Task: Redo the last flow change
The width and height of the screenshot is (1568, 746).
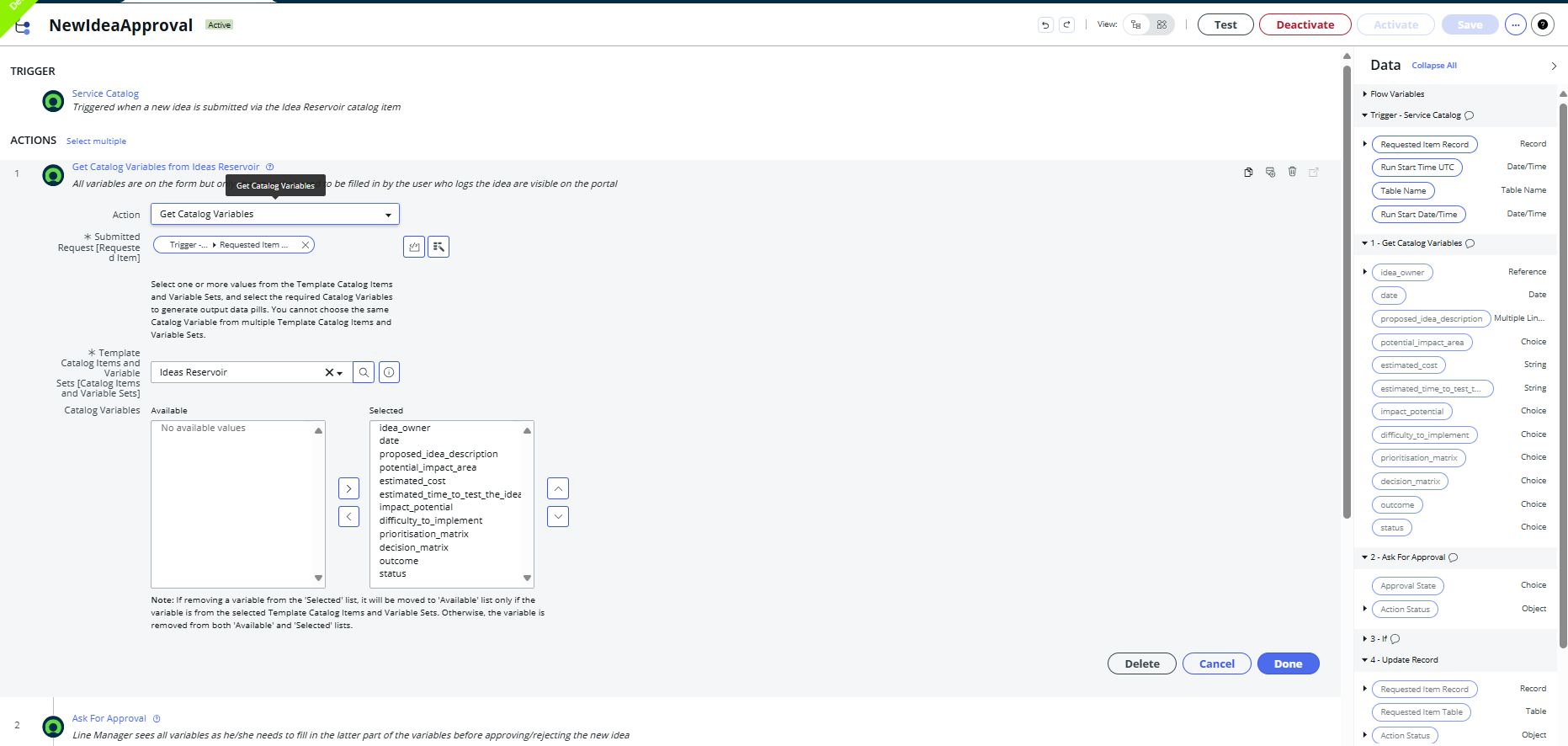Action: 1066,25
